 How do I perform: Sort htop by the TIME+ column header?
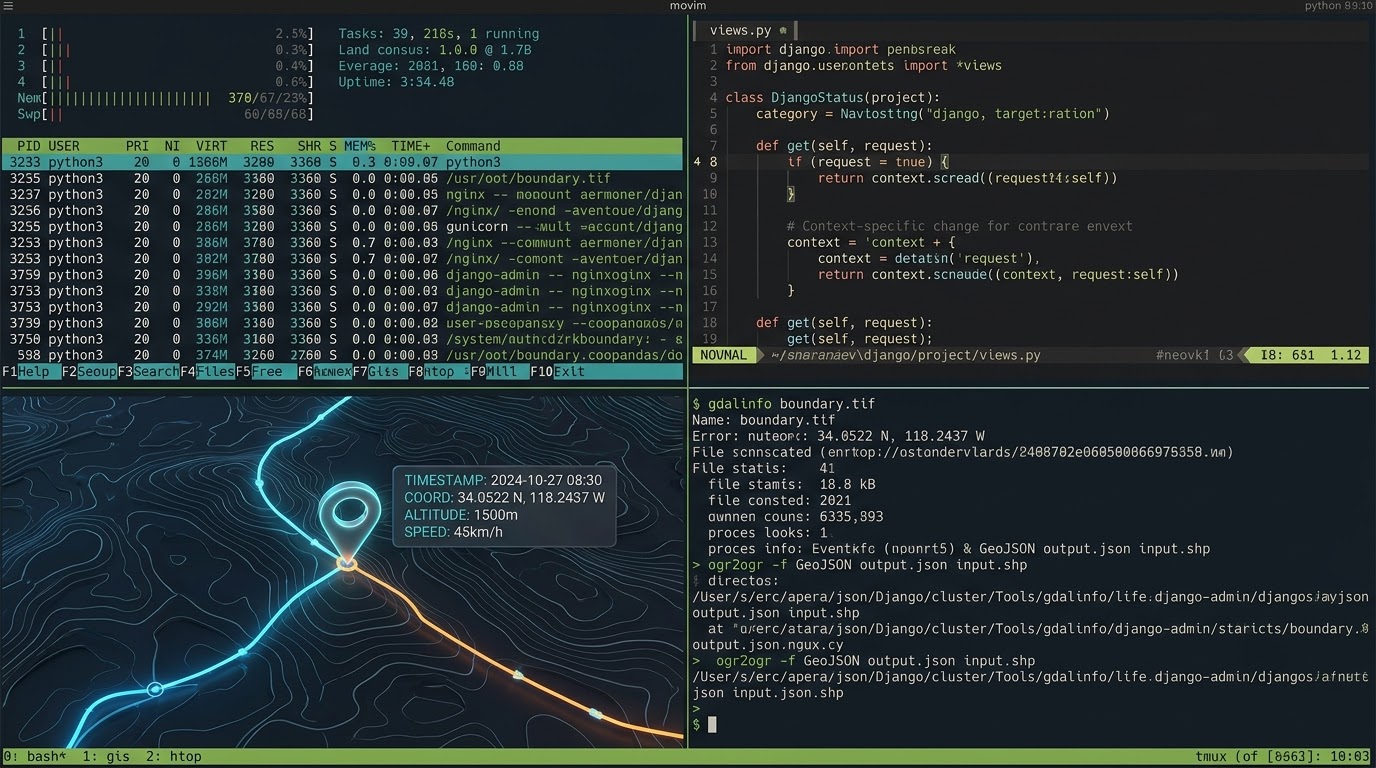[411, 146]
